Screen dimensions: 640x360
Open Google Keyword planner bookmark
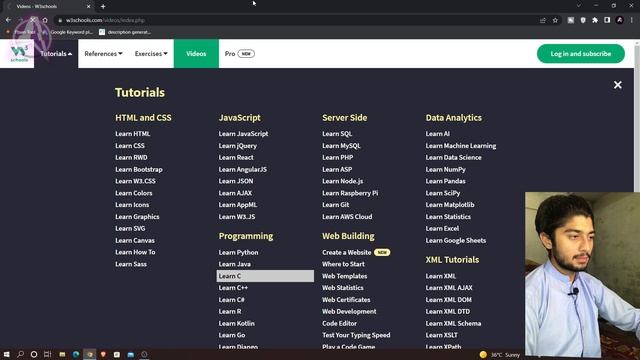pos(68,32)
